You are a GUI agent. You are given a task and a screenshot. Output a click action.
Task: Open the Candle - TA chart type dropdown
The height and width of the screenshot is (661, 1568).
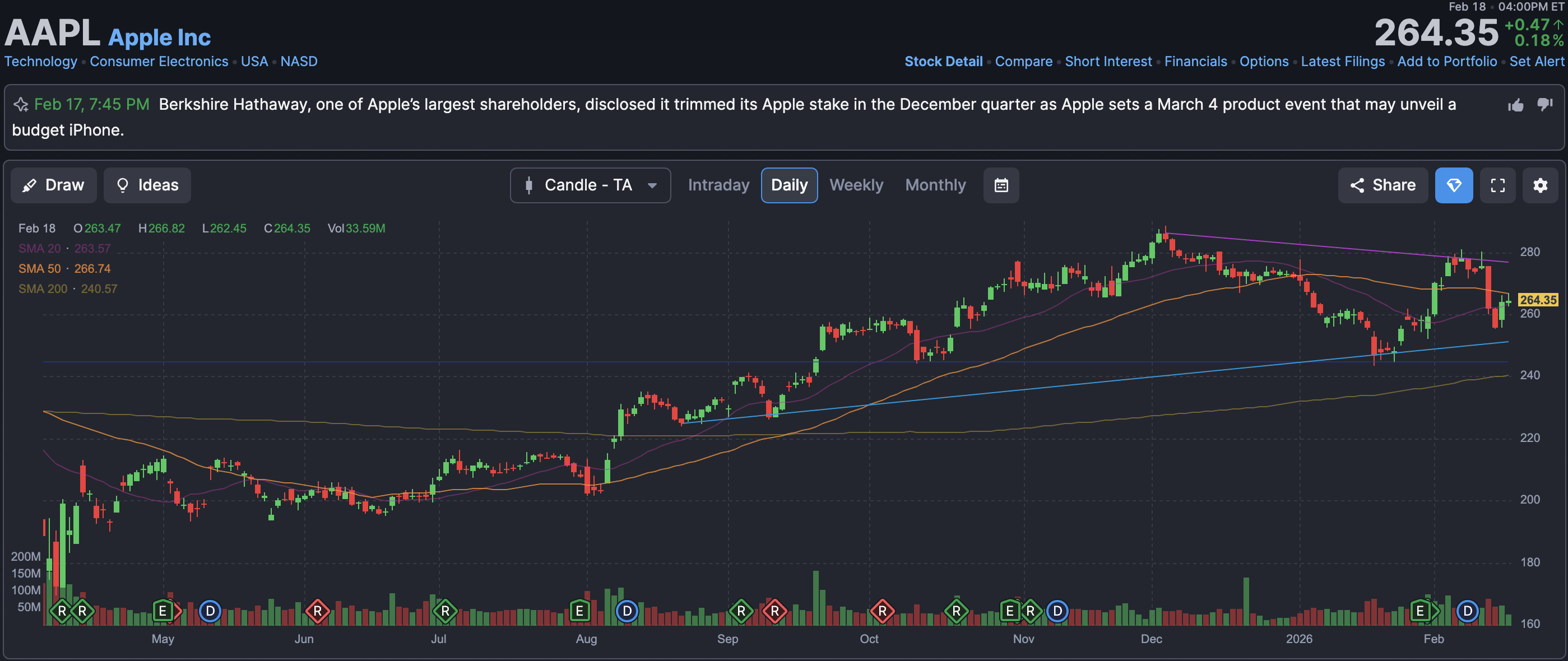pos(590,185)
